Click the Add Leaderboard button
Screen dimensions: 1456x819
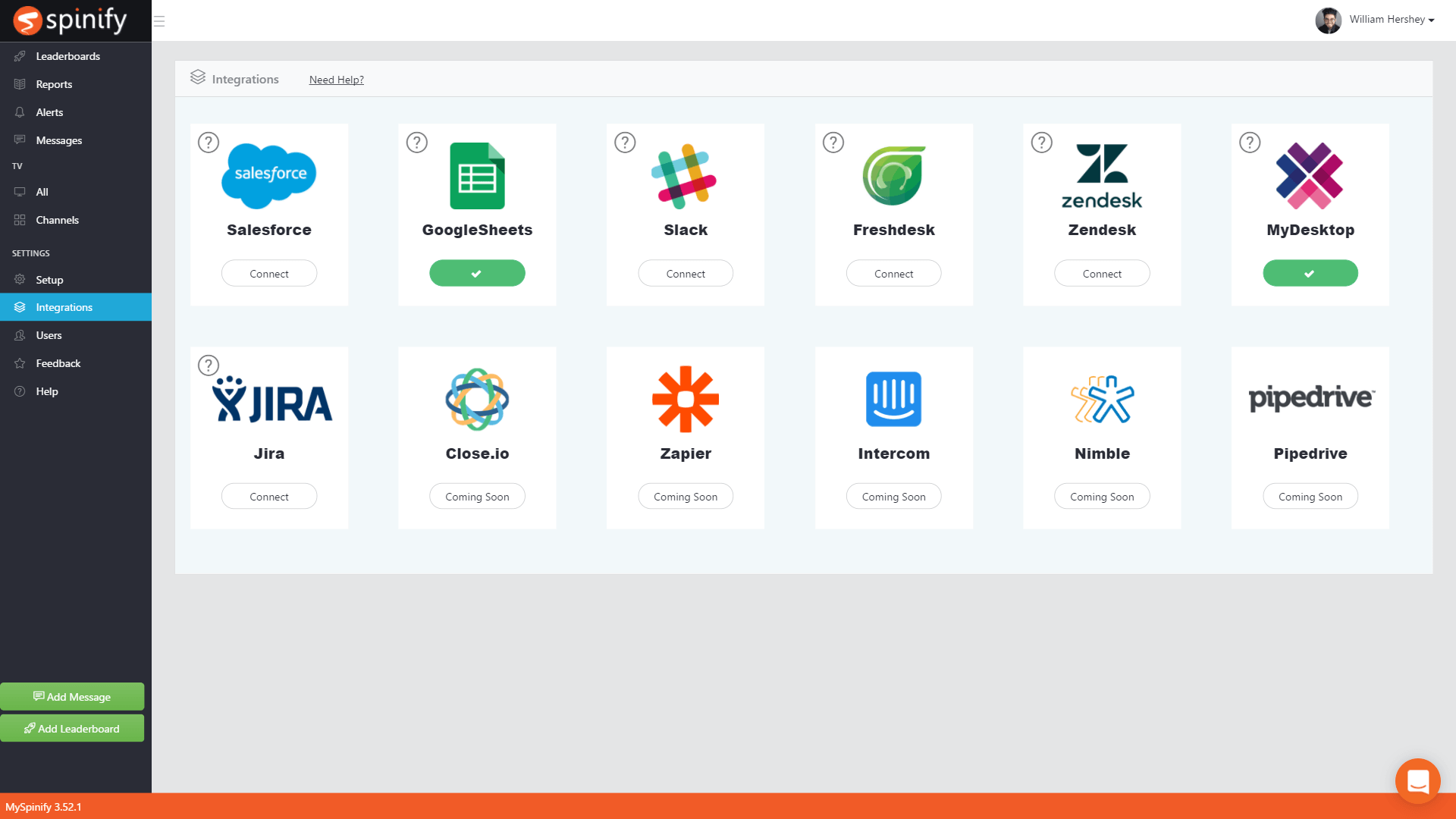coord(72,728)
